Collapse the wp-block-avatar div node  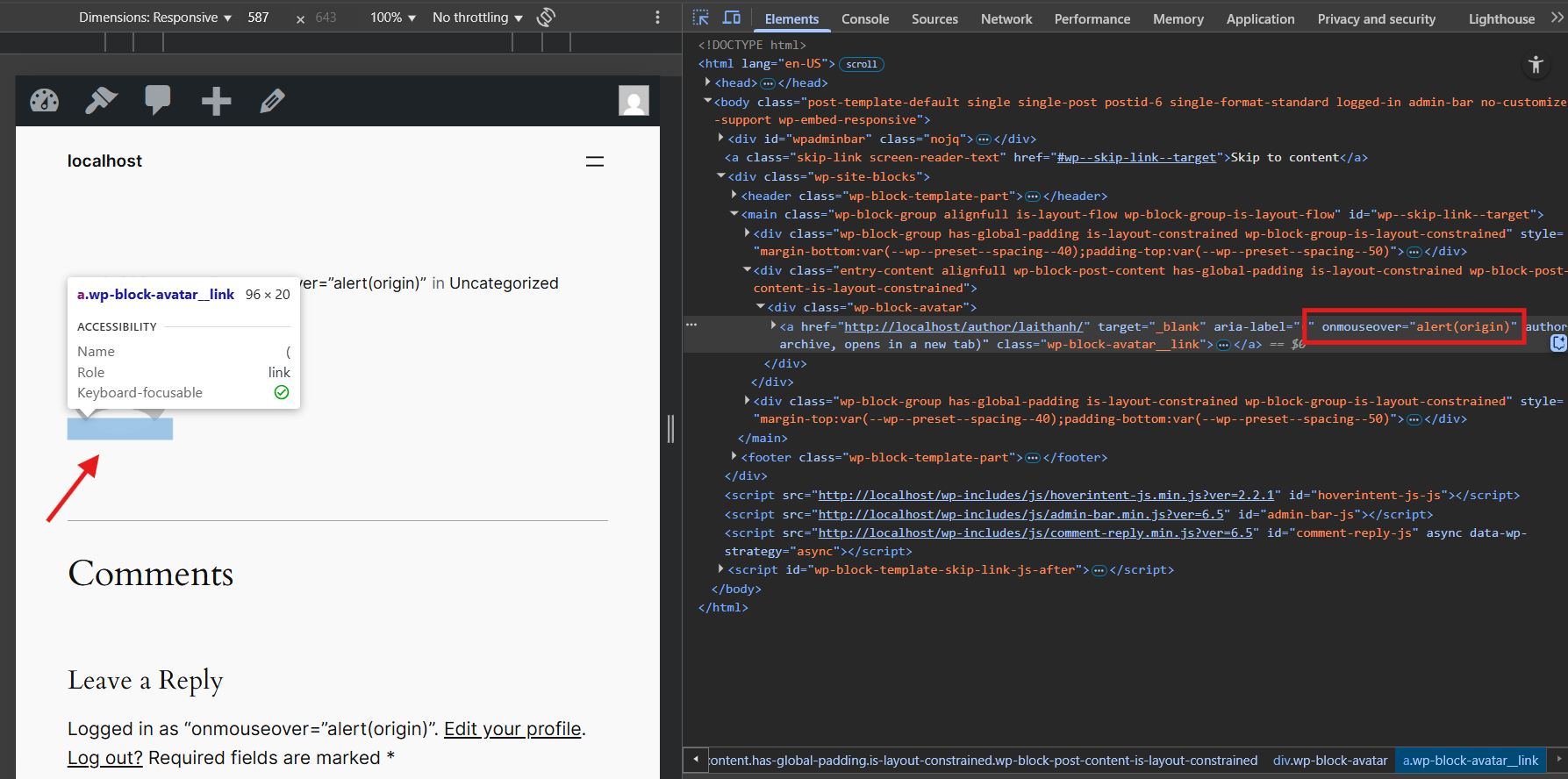coord(760,307)
